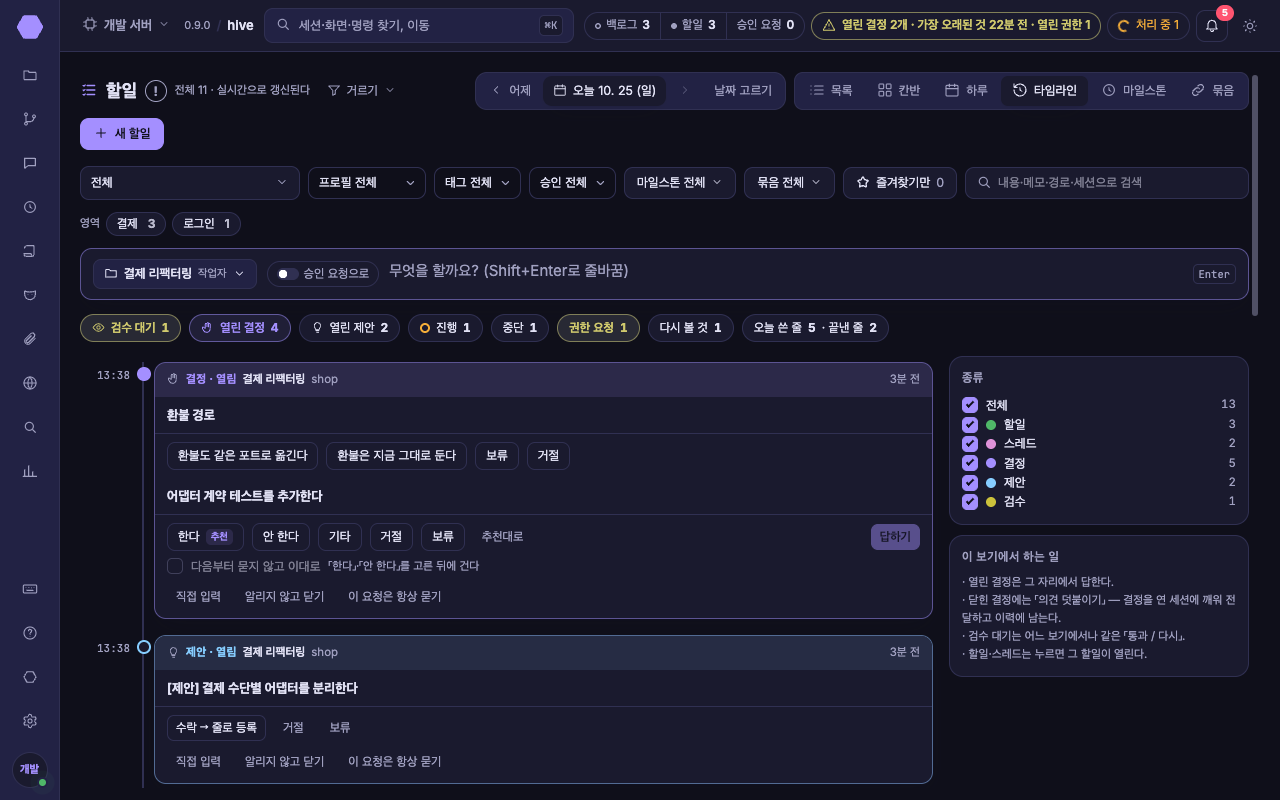Open the magnifier search icon in sidebar
Viewport: 1280px width, 800px height.
tap(30, 427)
